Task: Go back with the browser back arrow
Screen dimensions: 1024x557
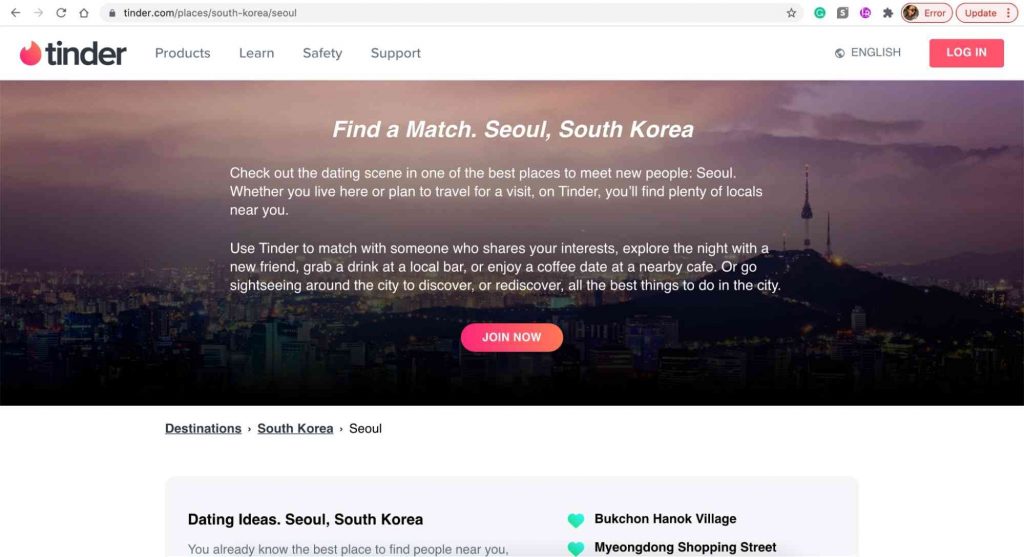Action: pos(16,12)
